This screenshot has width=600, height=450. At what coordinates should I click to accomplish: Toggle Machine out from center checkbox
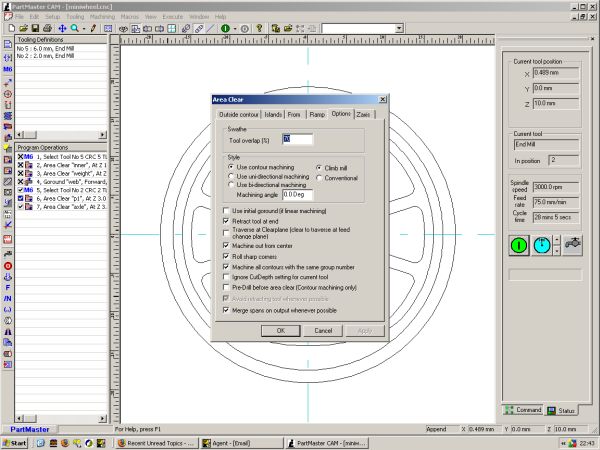(x=226, y=246)
